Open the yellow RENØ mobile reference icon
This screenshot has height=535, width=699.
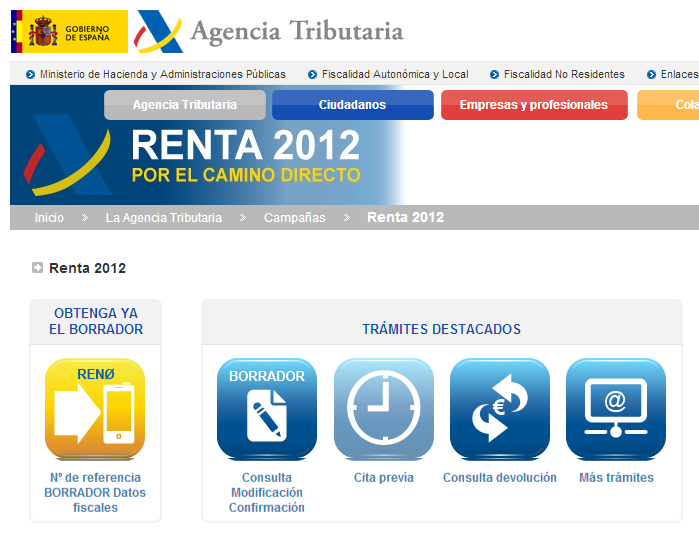click(x=95, y=409)
